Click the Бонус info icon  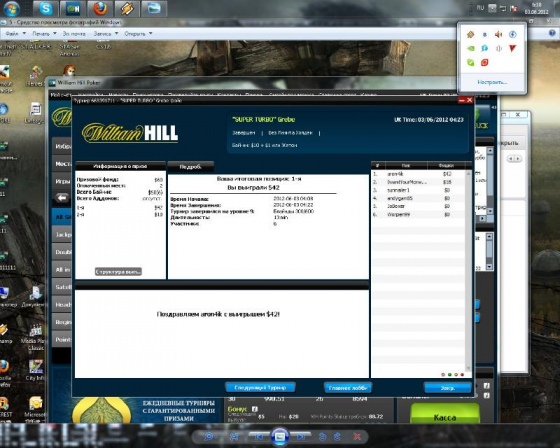point(255,409)
